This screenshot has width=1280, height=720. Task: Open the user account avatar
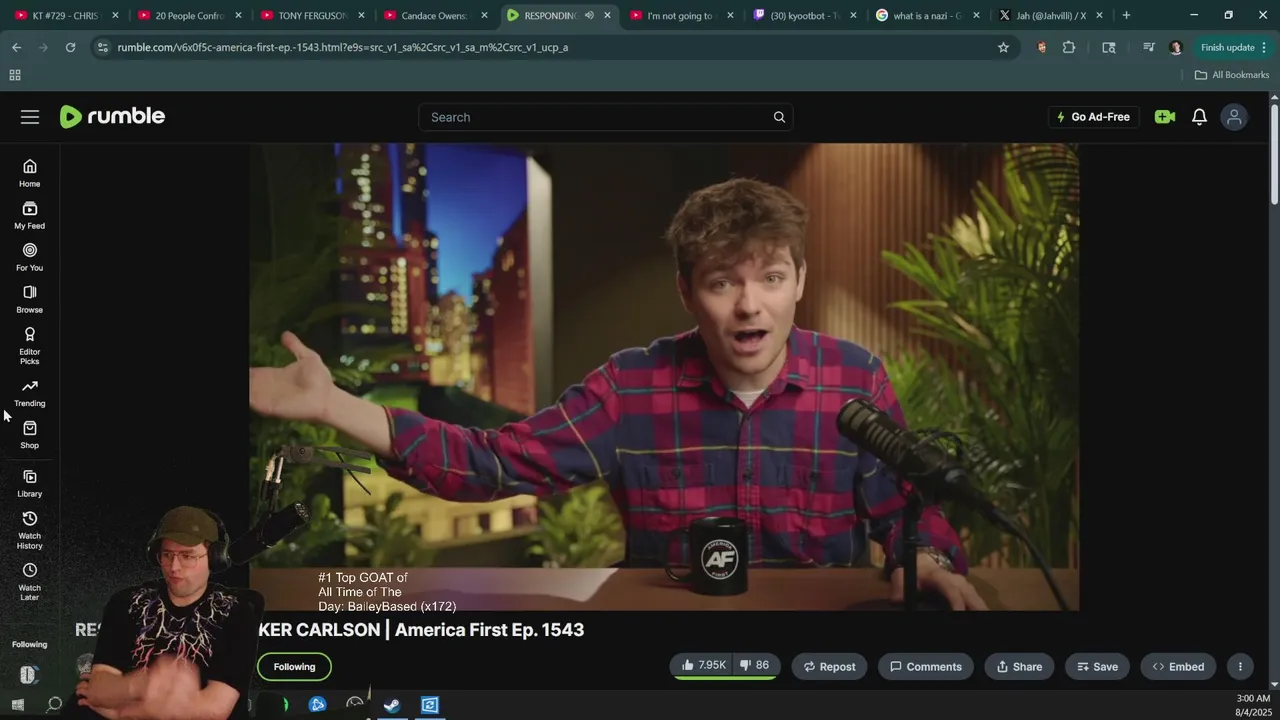[1235, 117]
